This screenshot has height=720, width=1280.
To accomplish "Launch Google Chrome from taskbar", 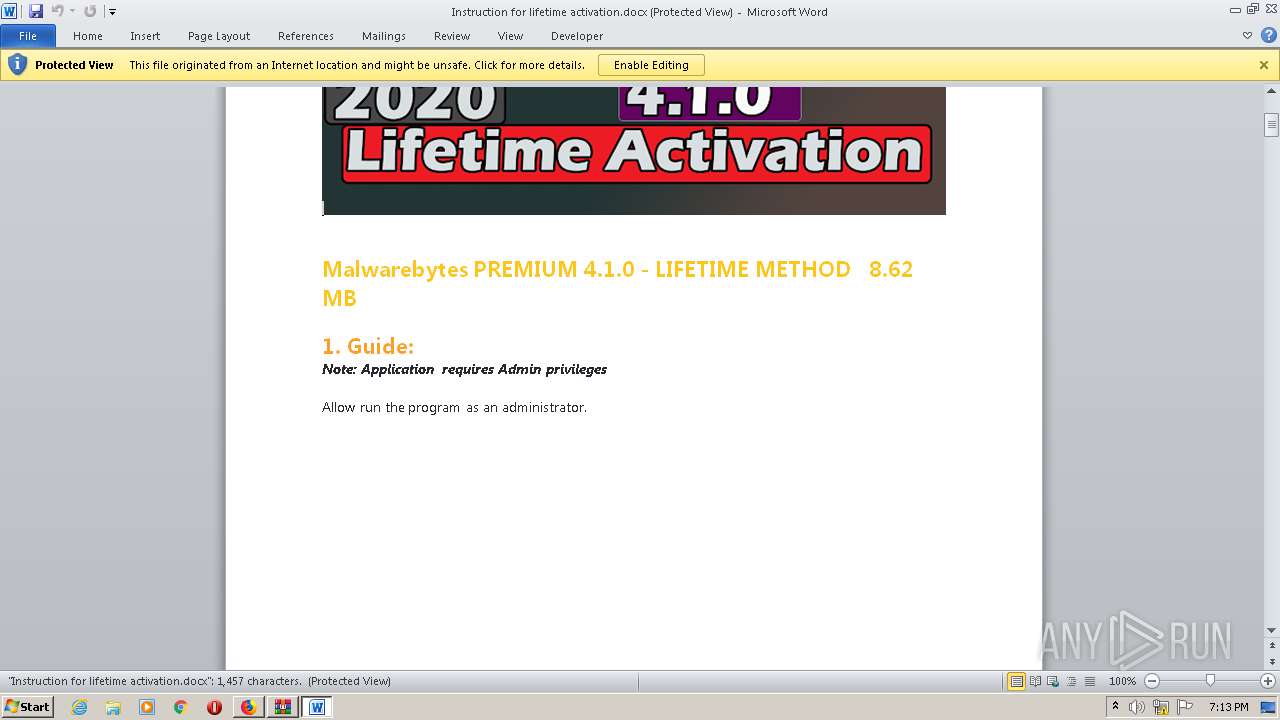I will (181, 707).
